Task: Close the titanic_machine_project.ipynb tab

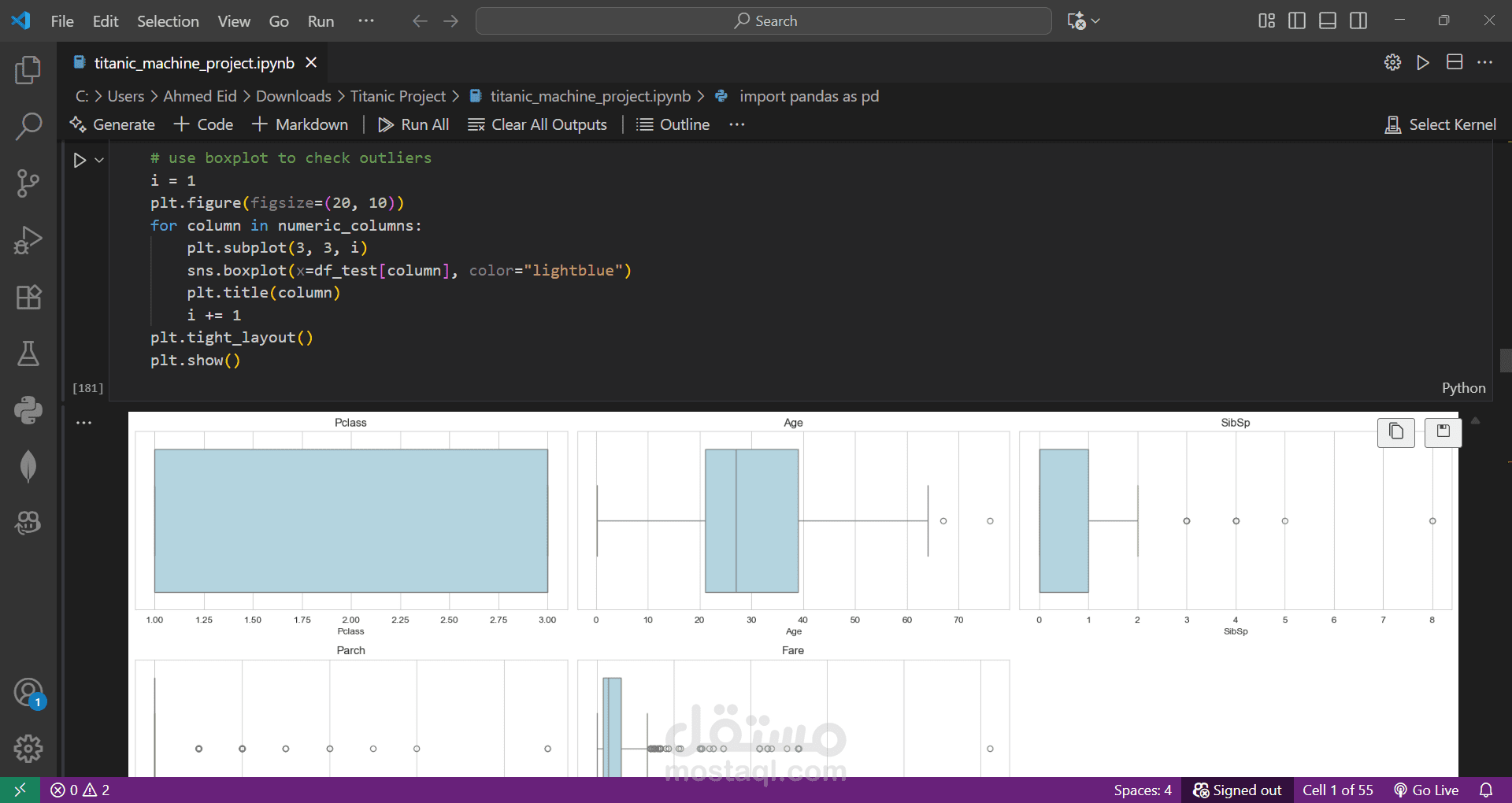Action: (x=312, y=63)
